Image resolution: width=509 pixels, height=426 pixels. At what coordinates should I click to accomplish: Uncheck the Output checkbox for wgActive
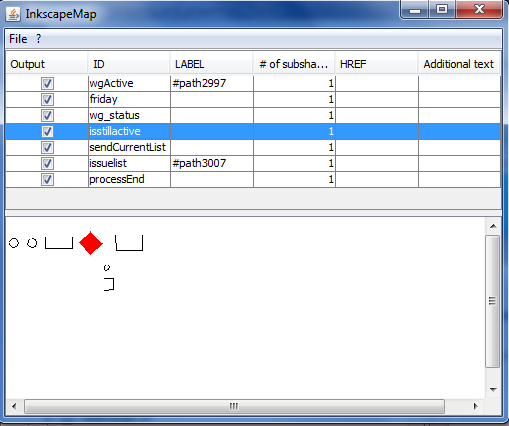pos(47,83)
